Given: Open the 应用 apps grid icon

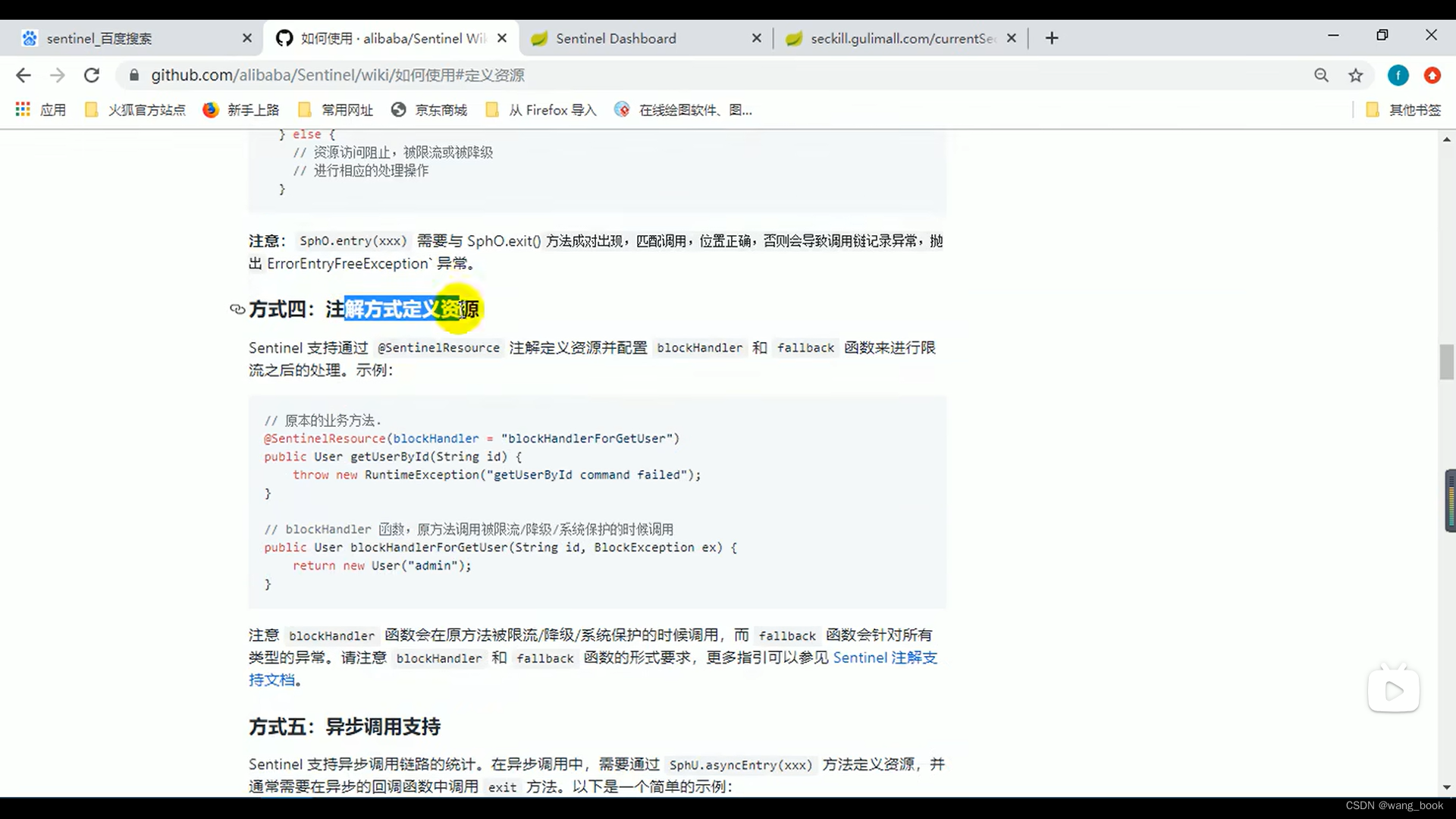Looking at the screenshot, I should pos(23,109).
